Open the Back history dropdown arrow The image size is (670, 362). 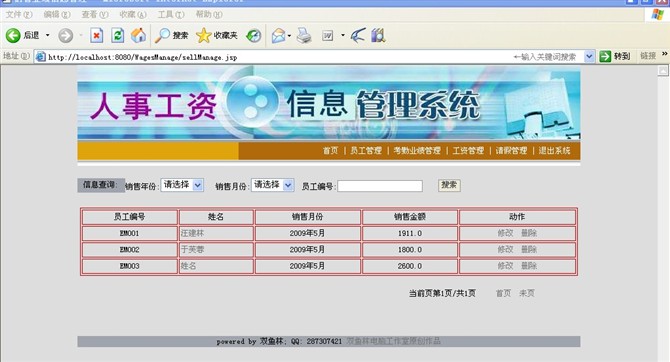coord(47,35)
